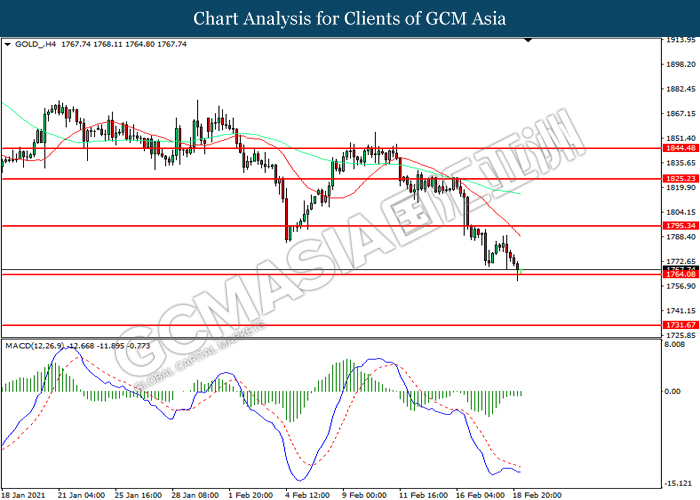This screenshot has height=500, width=700.
Task: Click the 0.00 MACD axis value
Action: coord(673,392)
